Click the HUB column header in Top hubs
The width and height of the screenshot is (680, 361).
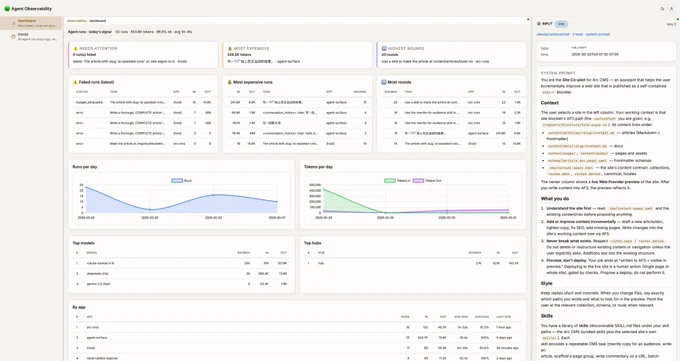(321, 253)
